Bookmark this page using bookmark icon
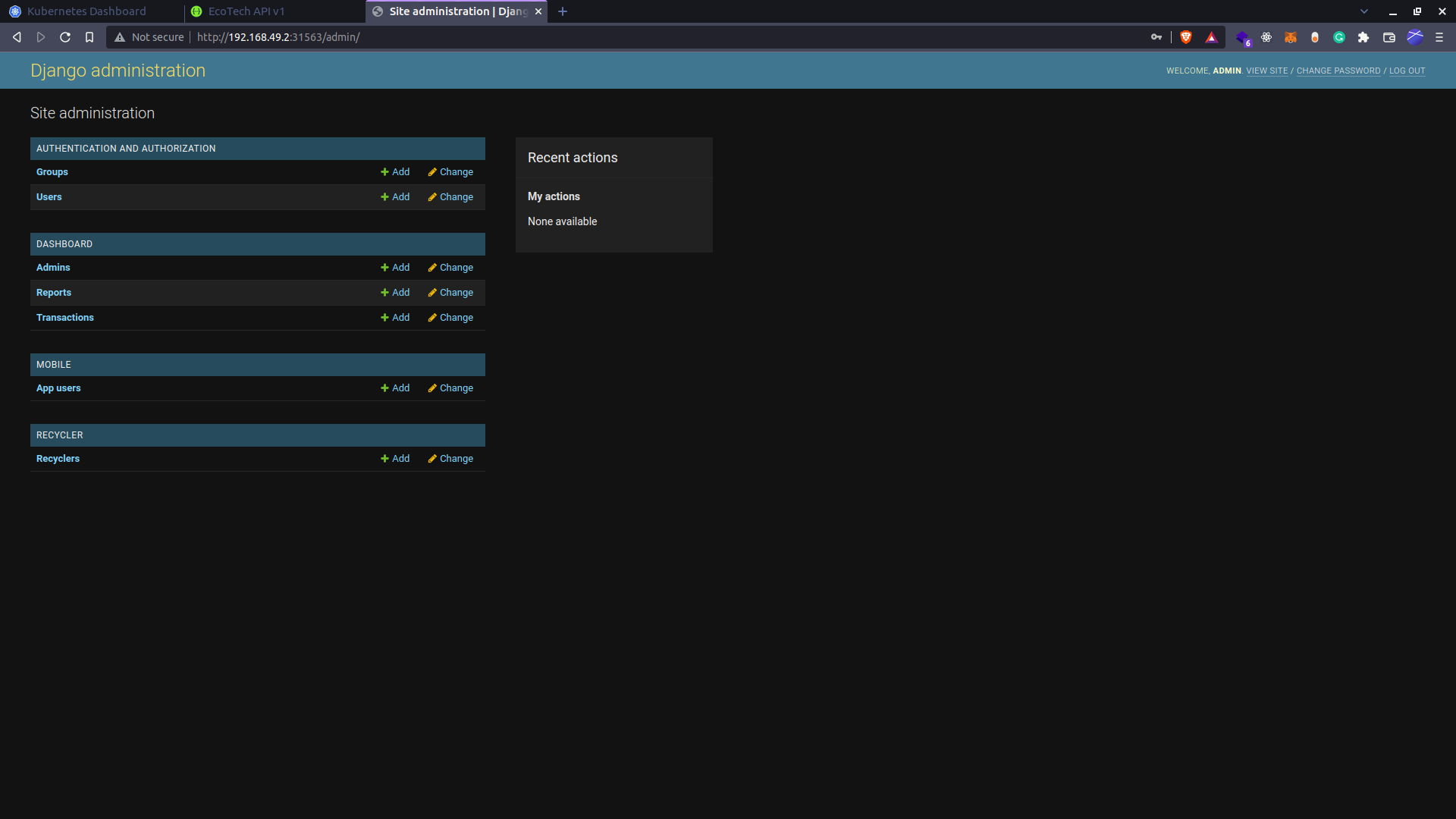Screen dimensions: 1456x819 pyautogui.click(x=89, y=37)
